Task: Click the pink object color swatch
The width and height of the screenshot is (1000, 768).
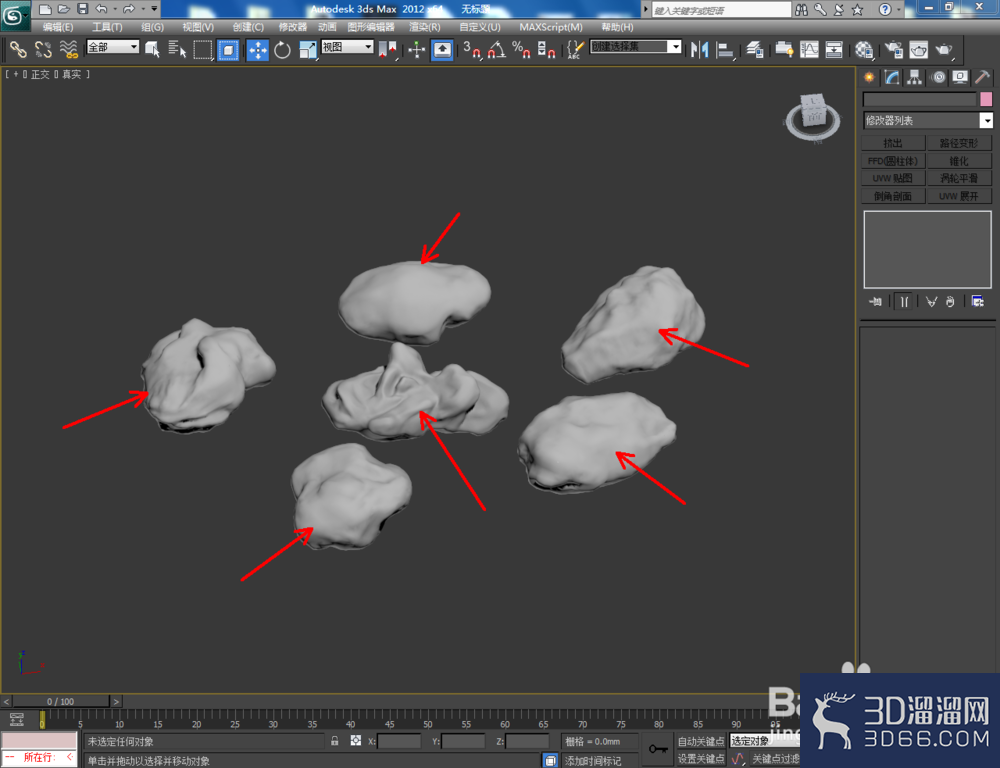Action: click(986, 99)
